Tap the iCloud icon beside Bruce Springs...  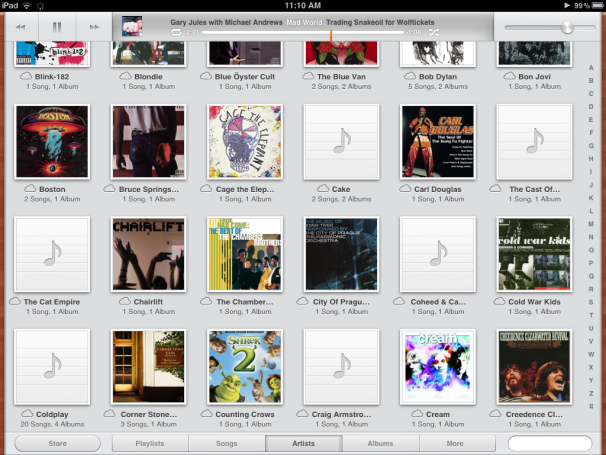110,188
